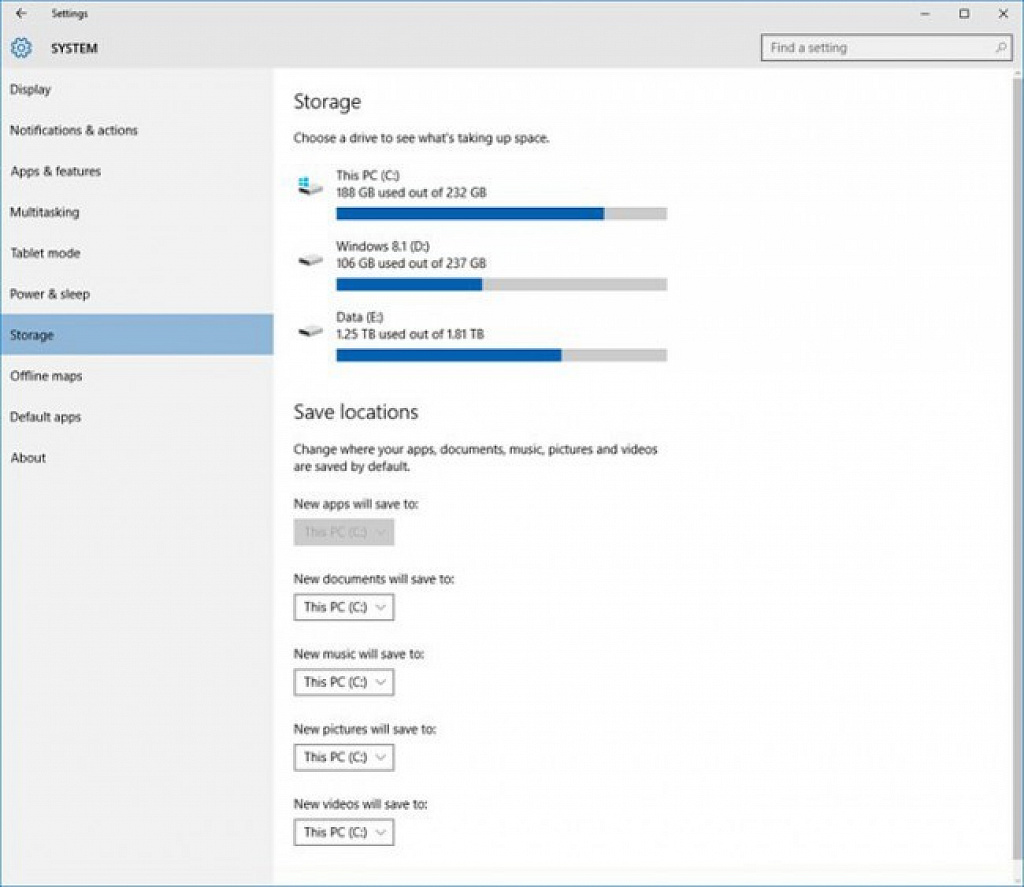The height and width of the screenshot is (887, 1024).
Task: Click the This PC (C:) drive icon
Action: click(310, 186)
